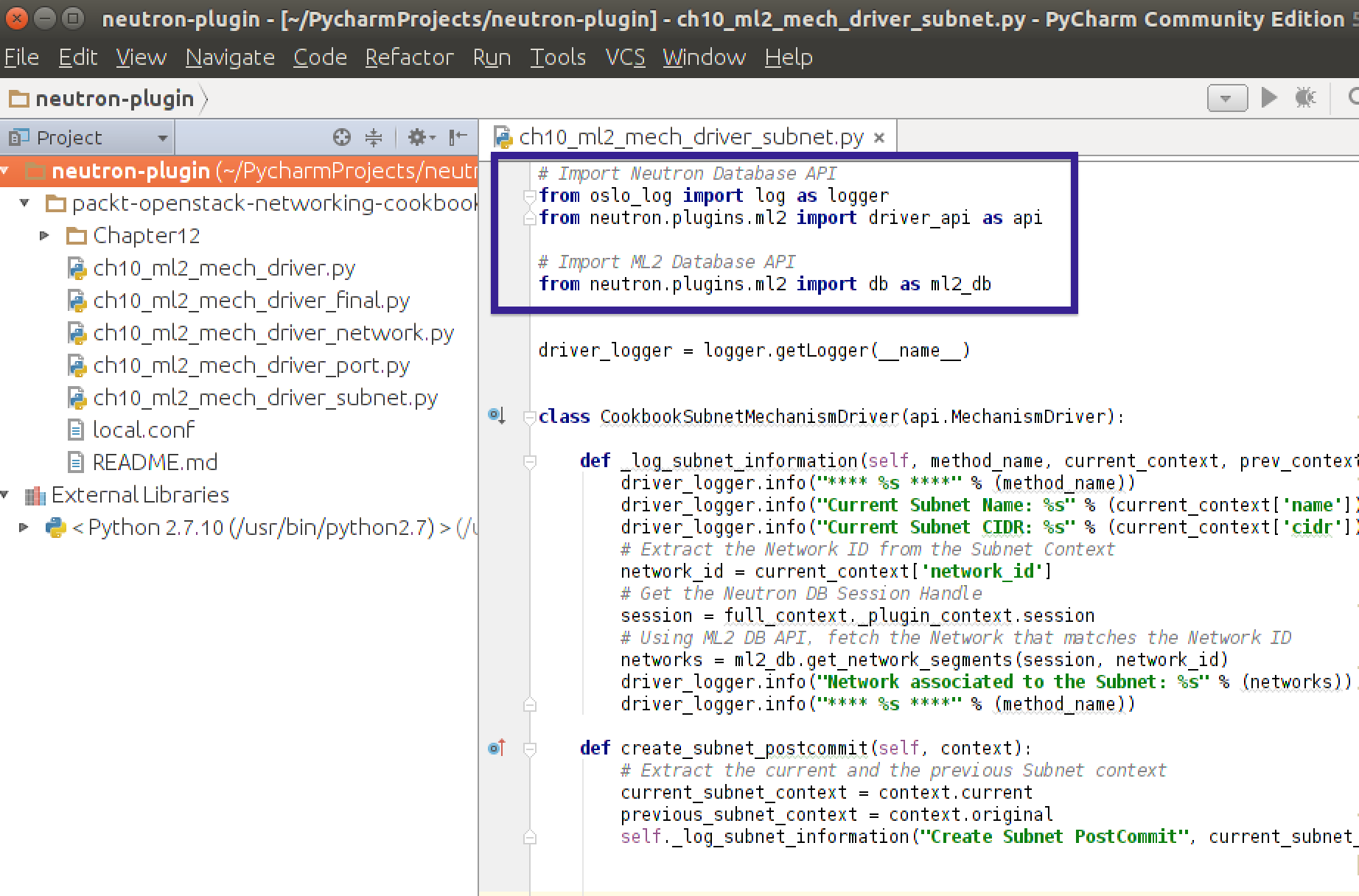Close the ch10_ml2_mech_driver_subnet.py tab
Screen dimensions: 1359x896
point(879,138)
